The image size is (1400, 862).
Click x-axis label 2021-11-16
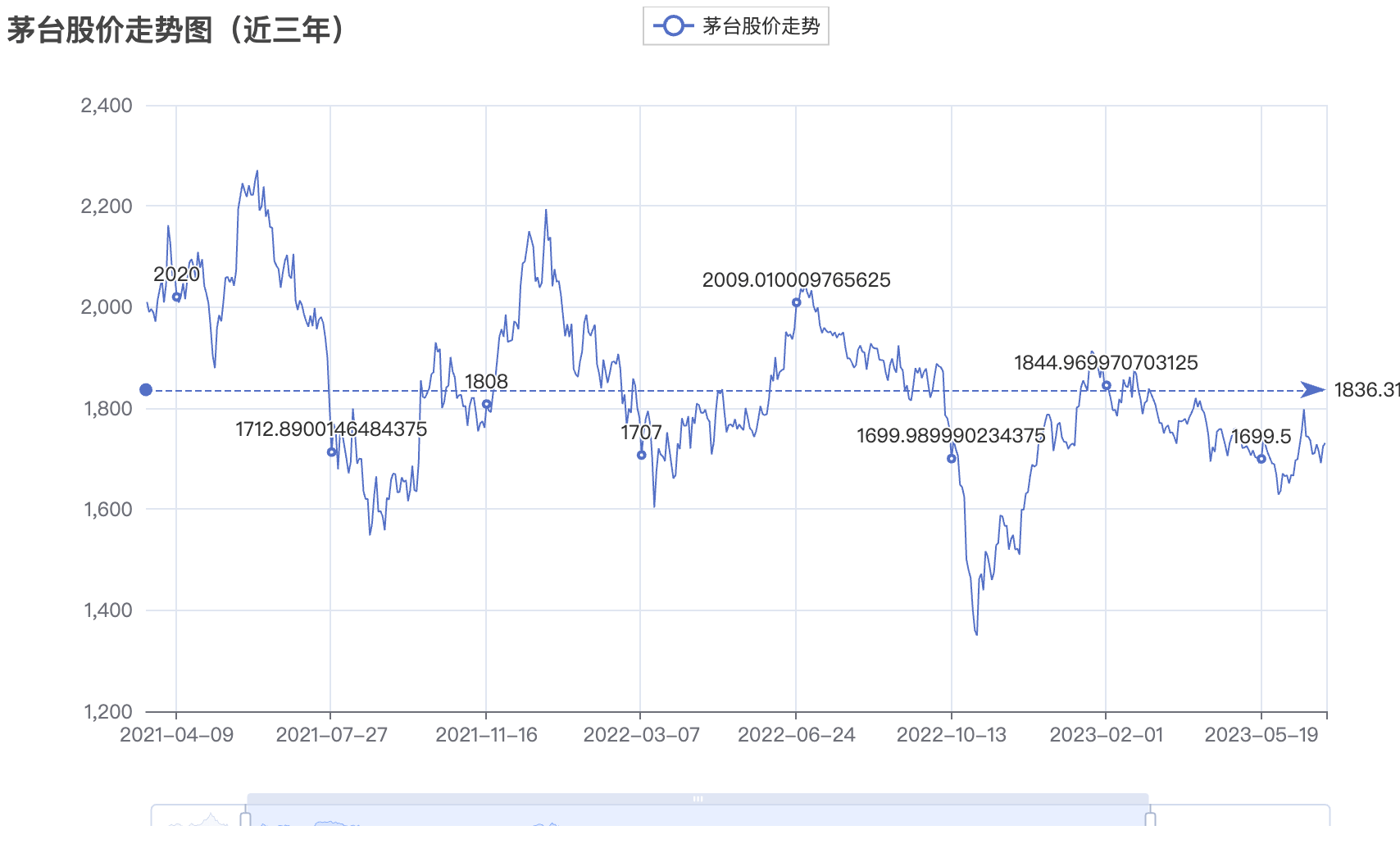(486, 735)
